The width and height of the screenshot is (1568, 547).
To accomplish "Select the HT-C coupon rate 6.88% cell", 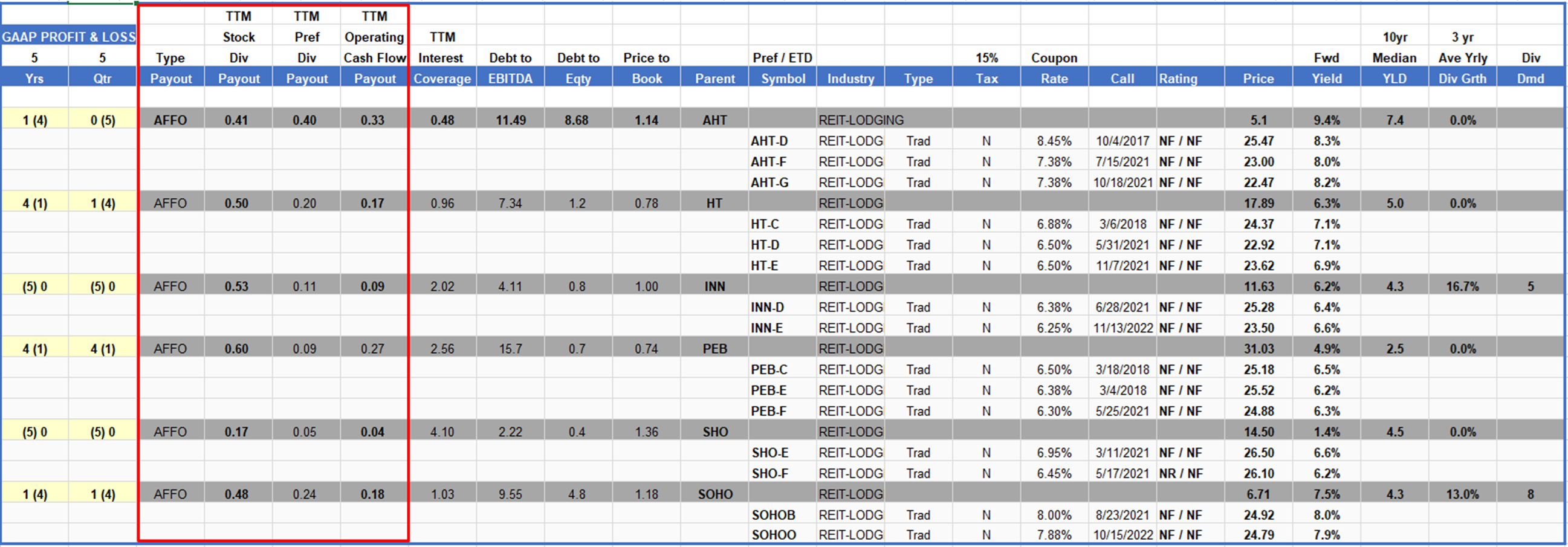I will click(x=1054, y=224).
